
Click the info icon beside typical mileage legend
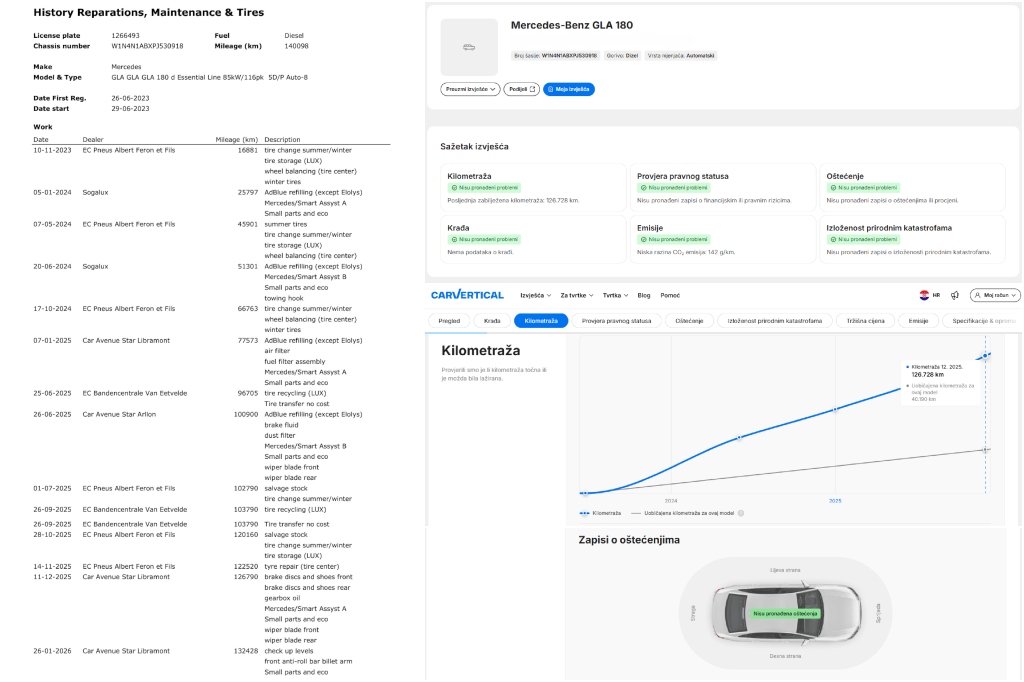(x=740, y=513)
